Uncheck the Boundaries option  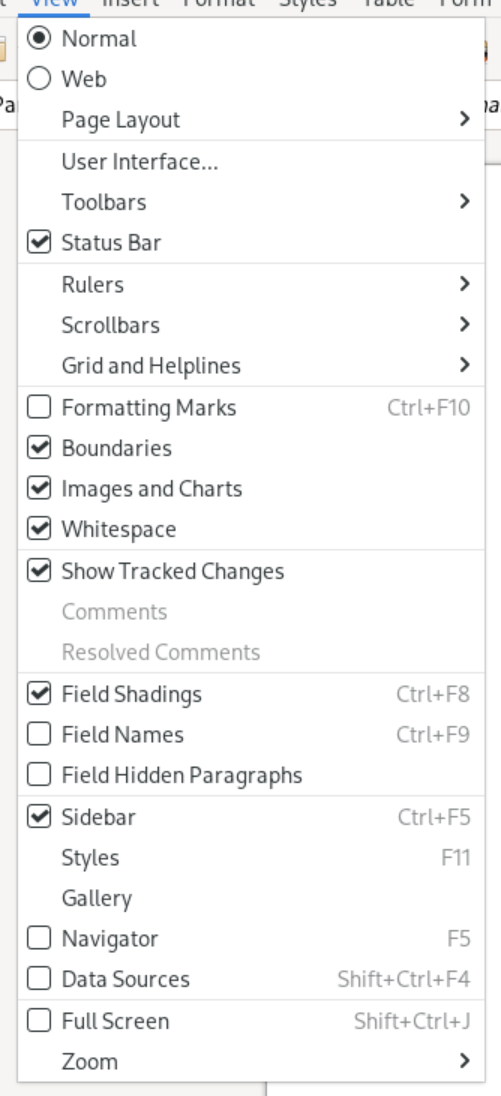coord(38,448)
